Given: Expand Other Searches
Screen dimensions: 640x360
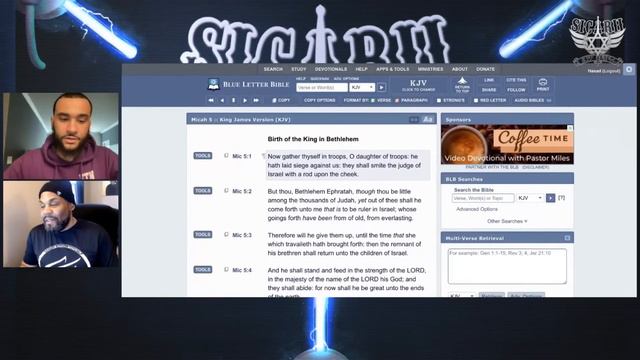Looking at the screenshot, I should 507,221.
